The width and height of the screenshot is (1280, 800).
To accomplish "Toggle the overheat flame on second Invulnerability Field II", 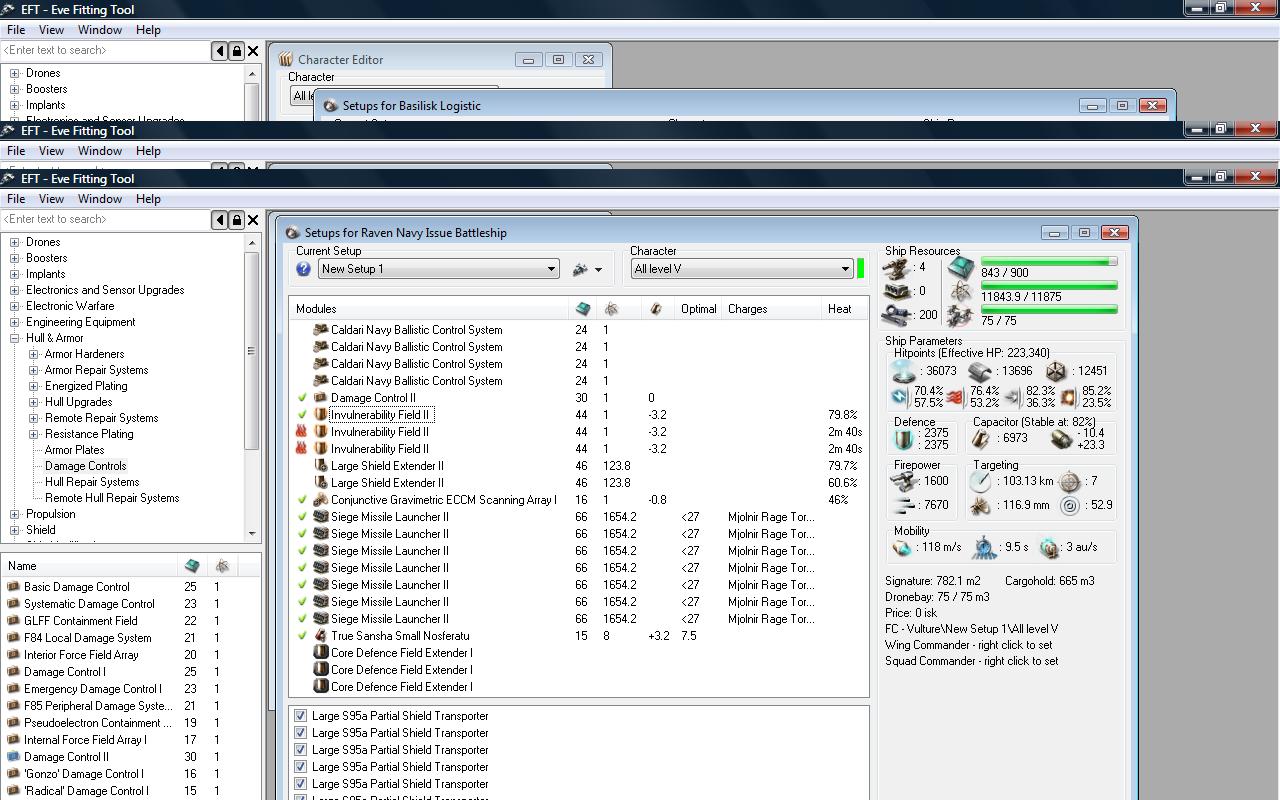I will [302, 432].
